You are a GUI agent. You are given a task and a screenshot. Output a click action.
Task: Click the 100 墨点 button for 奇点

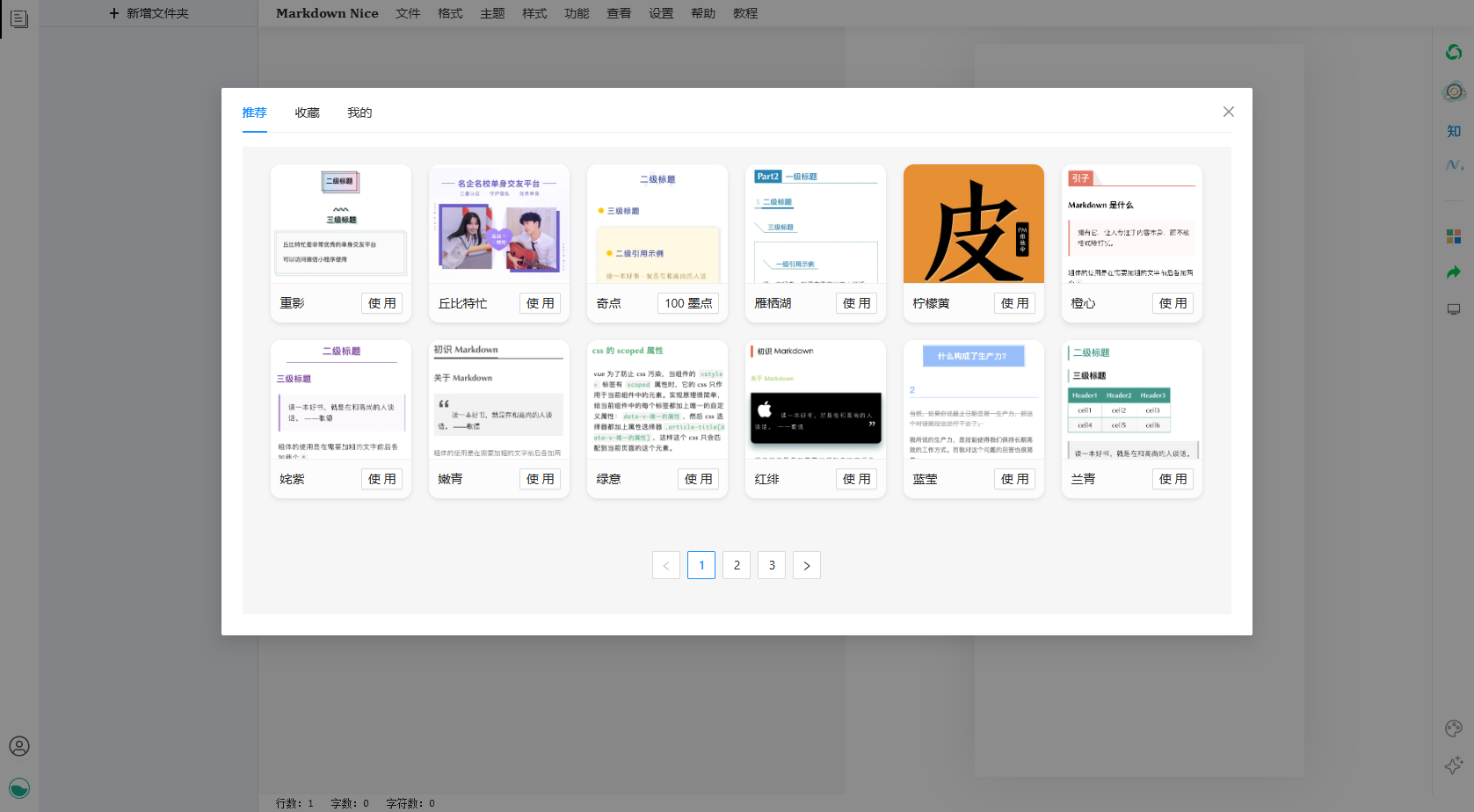click(x=688, y=303)
